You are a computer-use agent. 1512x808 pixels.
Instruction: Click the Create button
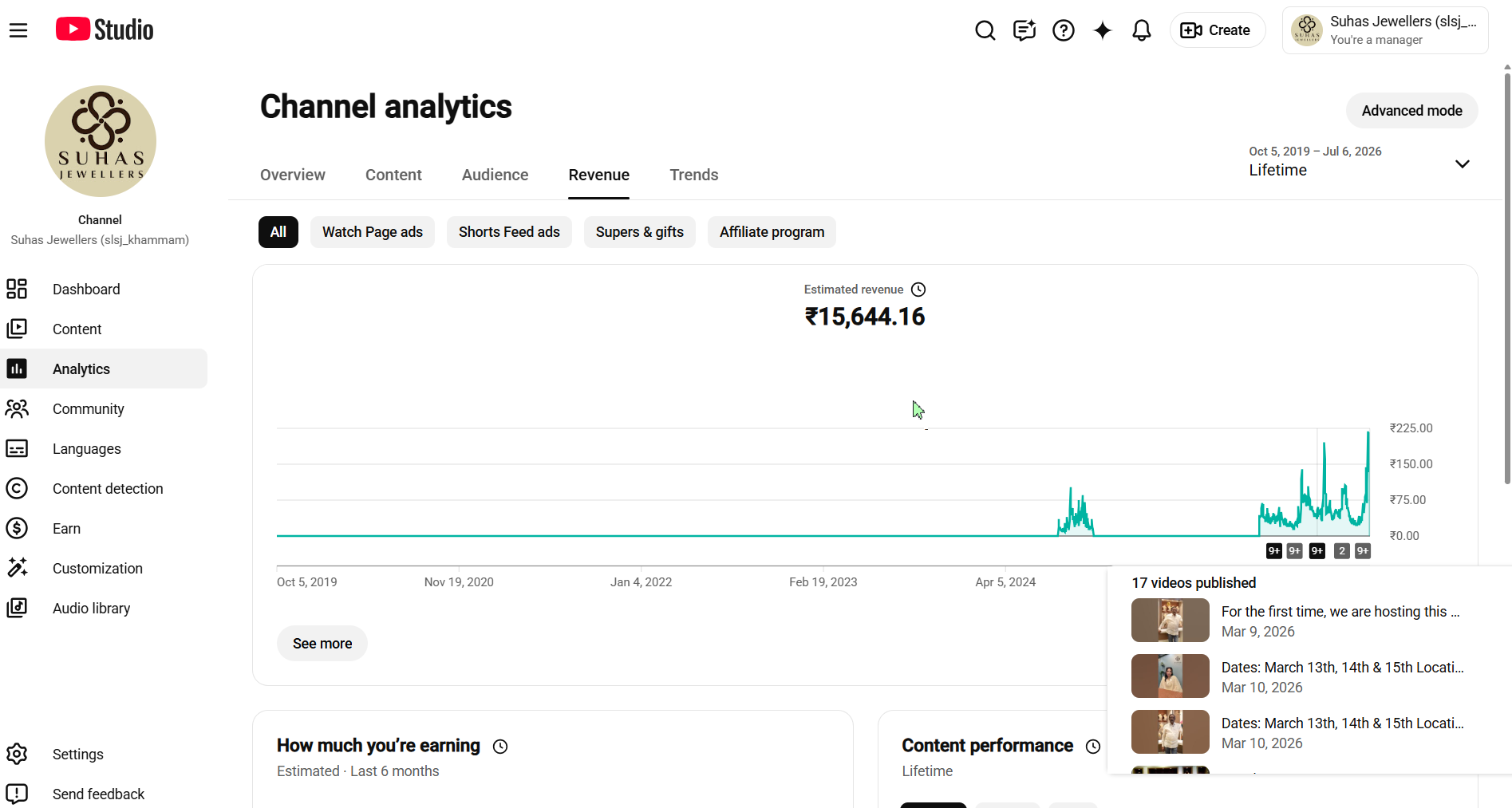(1217, 30)
